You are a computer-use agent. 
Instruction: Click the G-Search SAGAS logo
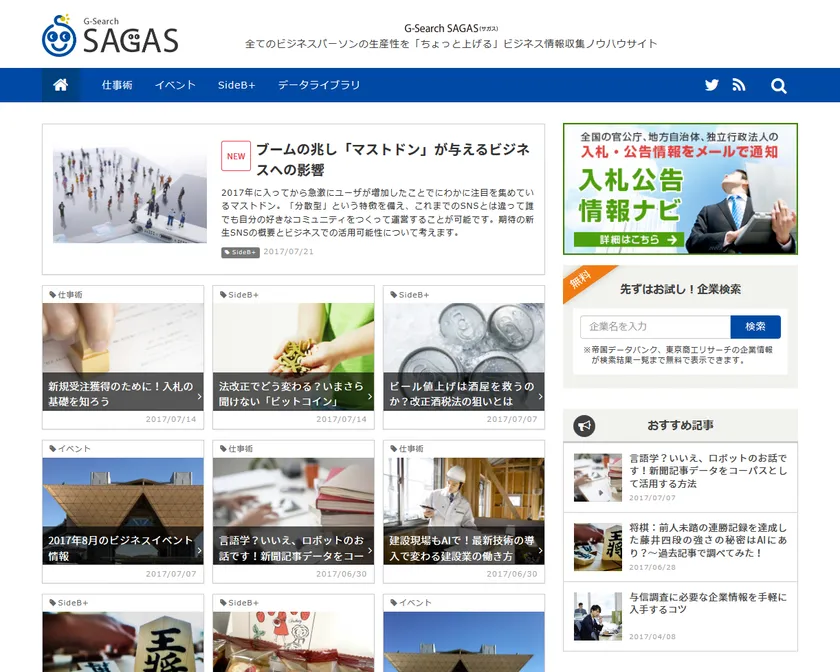[x=110, y=37]
